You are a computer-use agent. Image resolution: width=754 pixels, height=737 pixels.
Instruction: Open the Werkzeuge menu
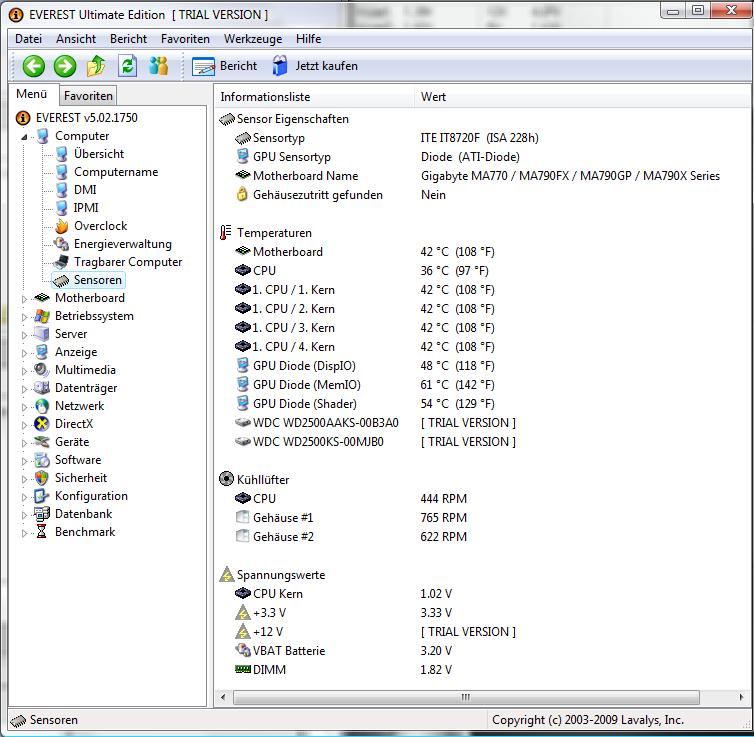(x=253, y=39)
